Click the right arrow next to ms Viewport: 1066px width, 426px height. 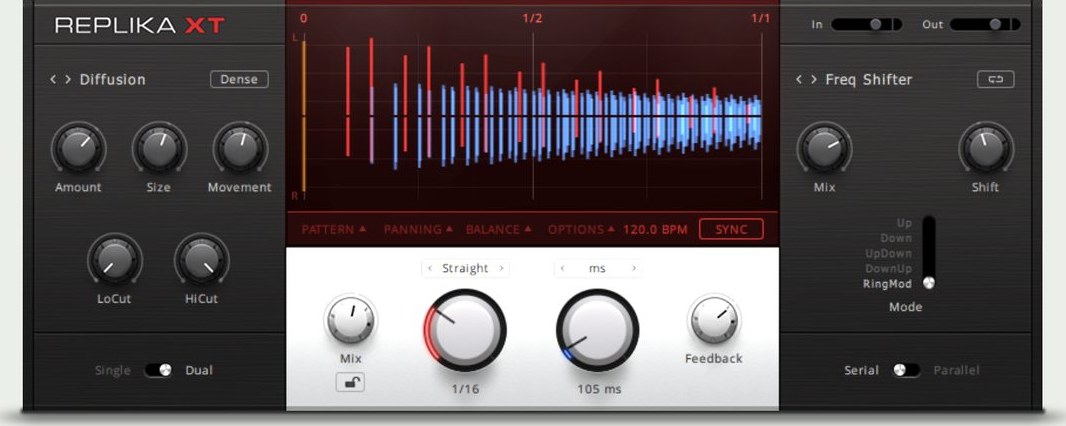click(x=634, y=268)
